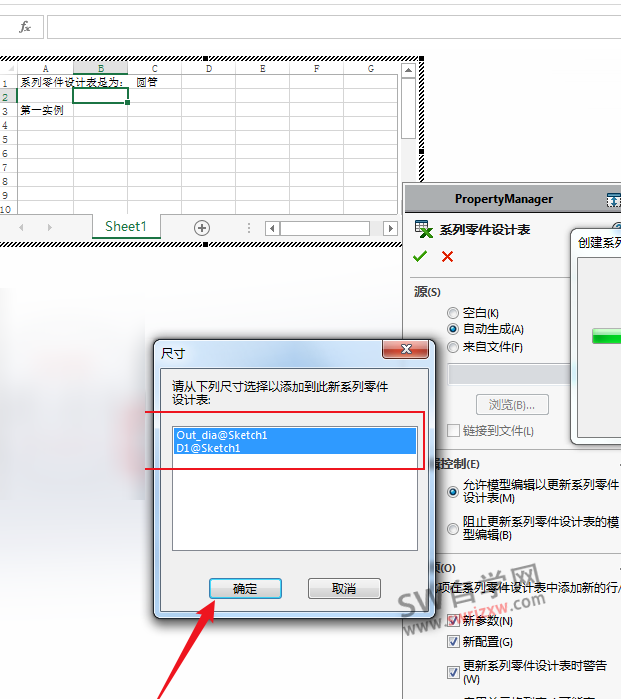Image resolution: width=621 pixels, height=699 pixels.
Task: Click the fx insert function icon
Action: pyautogui.click(x=25, y=27)
